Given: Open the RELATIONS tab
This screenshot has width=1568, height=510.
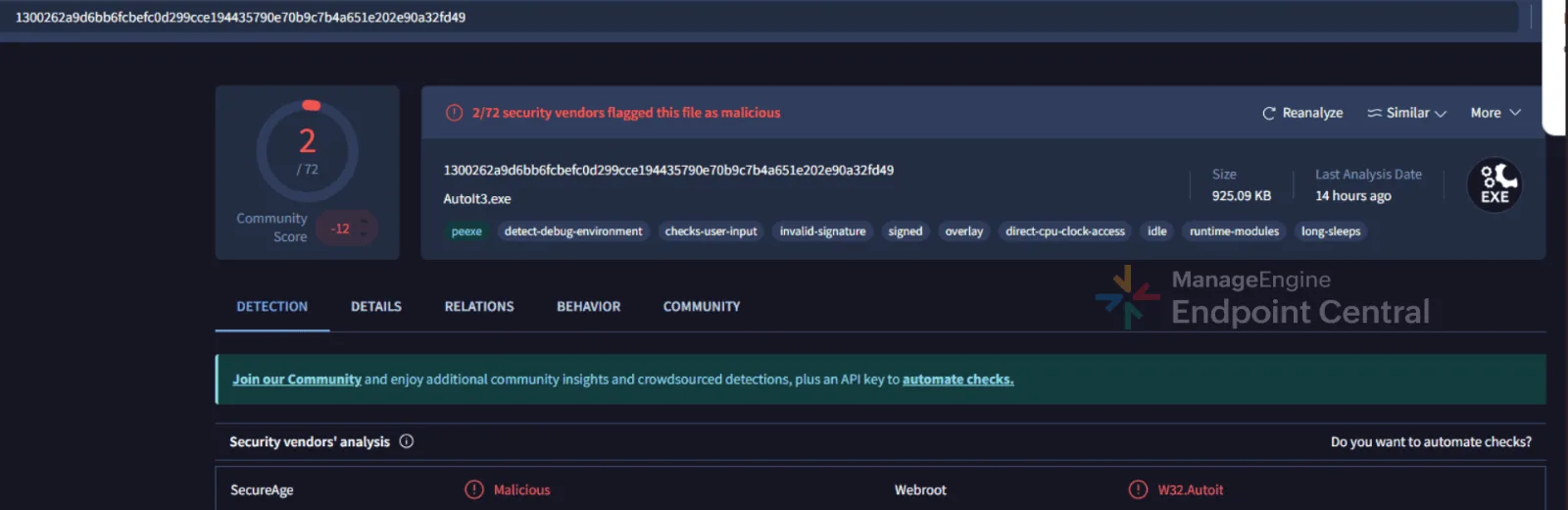Looking at the screenshot, I should [x=479, y=307].
